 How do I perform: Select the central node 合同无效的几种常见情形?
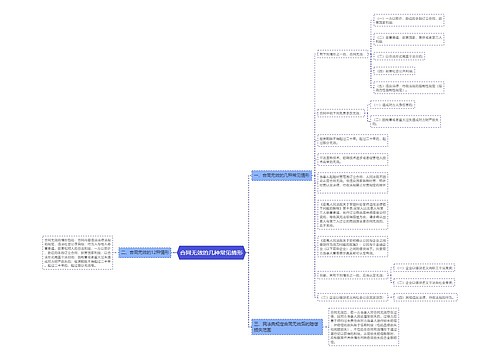[x=211, y=253]
